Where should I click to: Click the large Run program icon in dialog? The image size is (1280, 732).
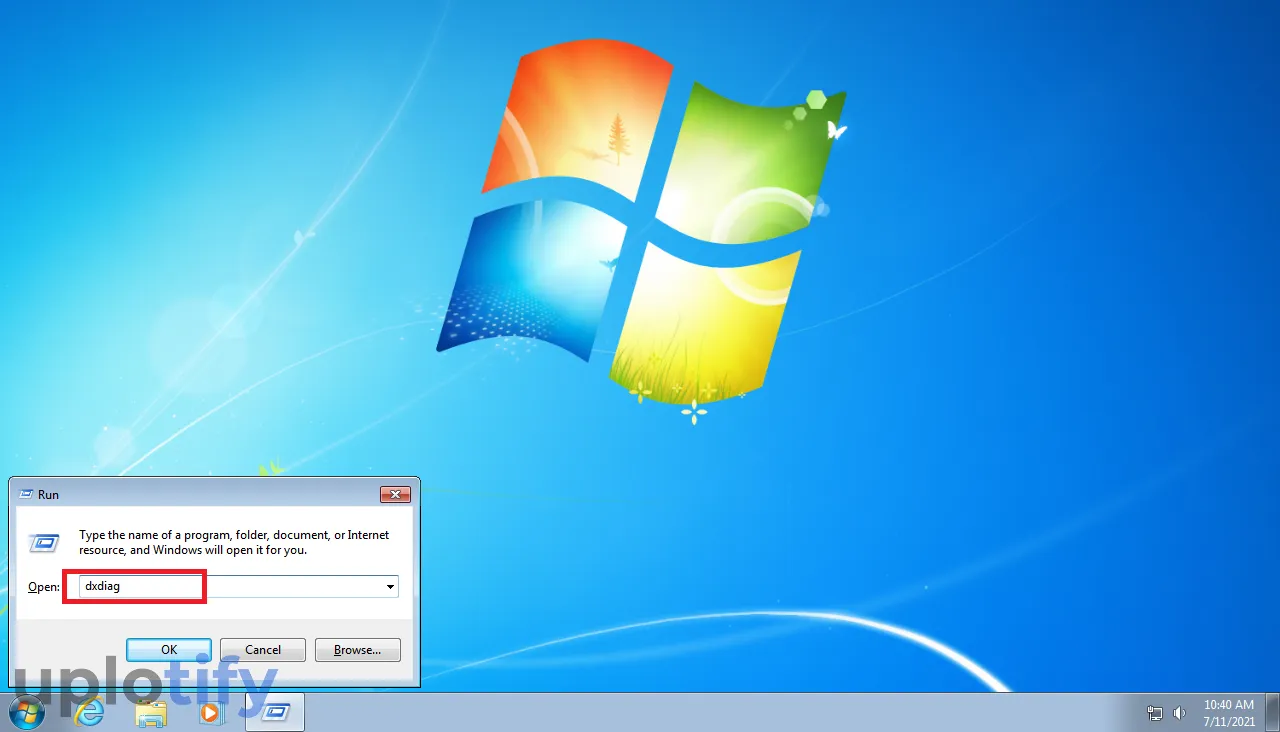coord(44,543)
